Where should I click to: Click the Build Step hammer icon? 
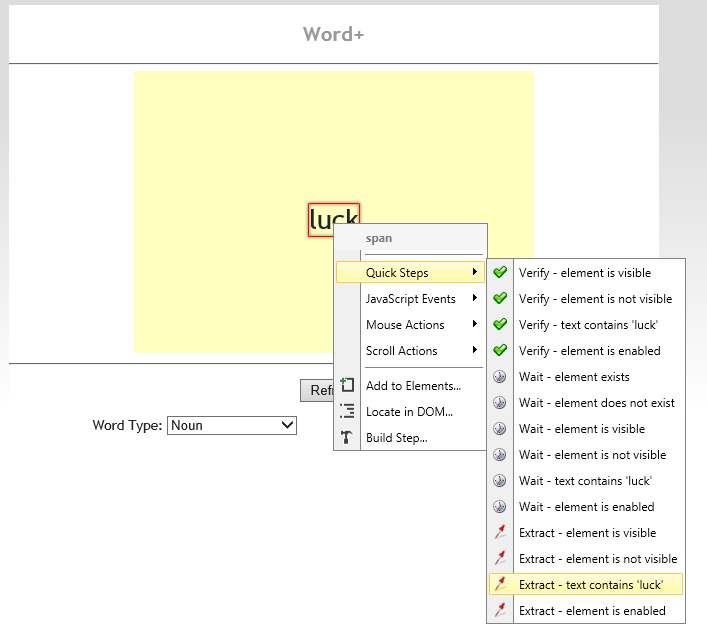(347, 437)
